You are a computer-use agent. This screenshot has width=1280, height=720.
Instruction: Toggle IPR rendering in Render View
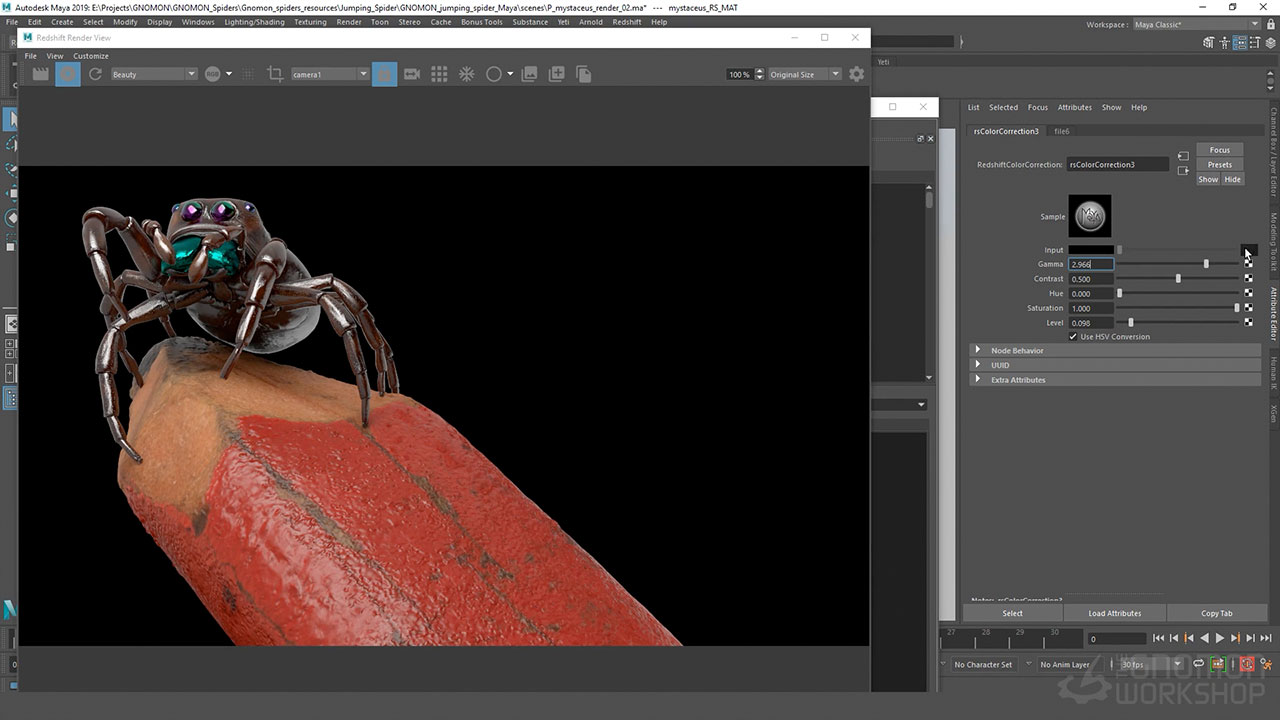[x=68, y=74]
